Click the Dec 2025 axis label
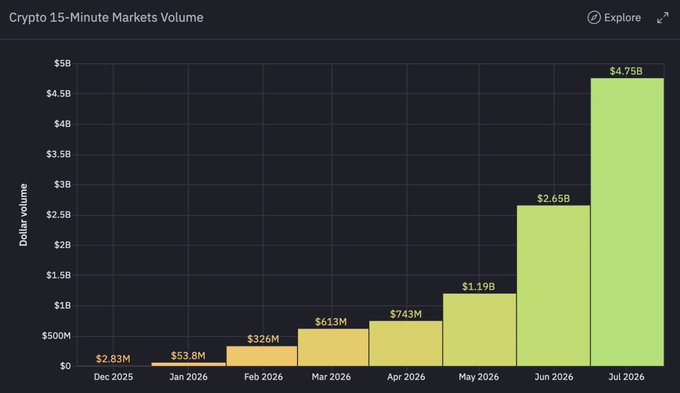 (113, 377)
